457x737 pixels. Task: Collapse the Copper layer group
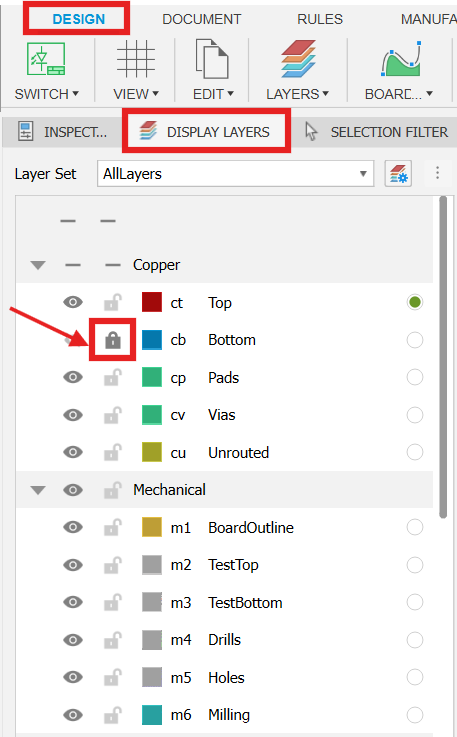point(38,265)
